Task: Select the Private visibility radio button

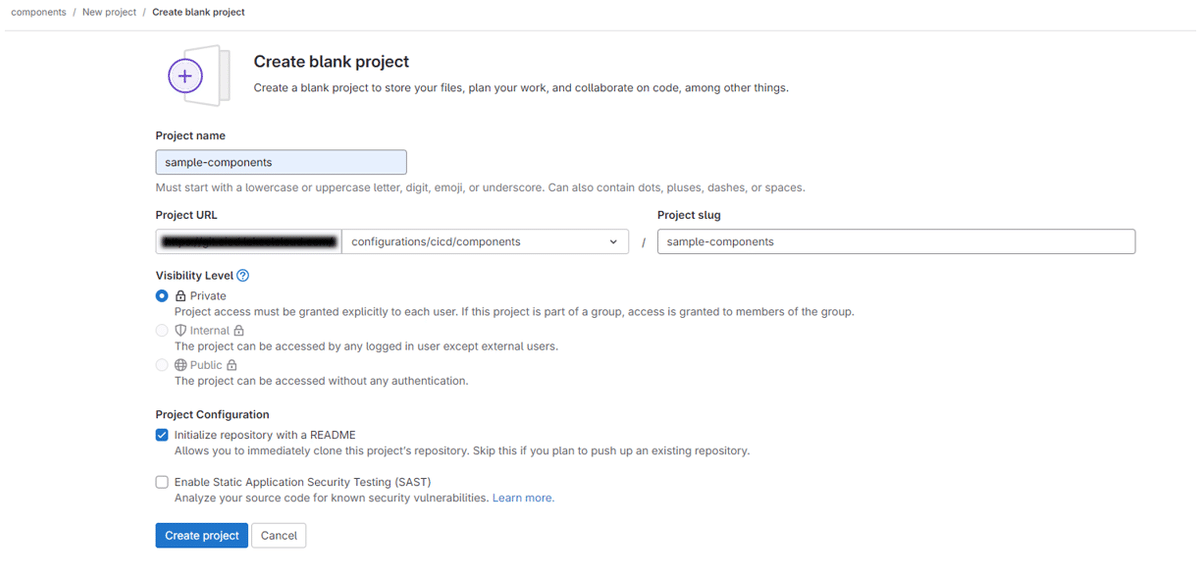Action: click(162, 296)
